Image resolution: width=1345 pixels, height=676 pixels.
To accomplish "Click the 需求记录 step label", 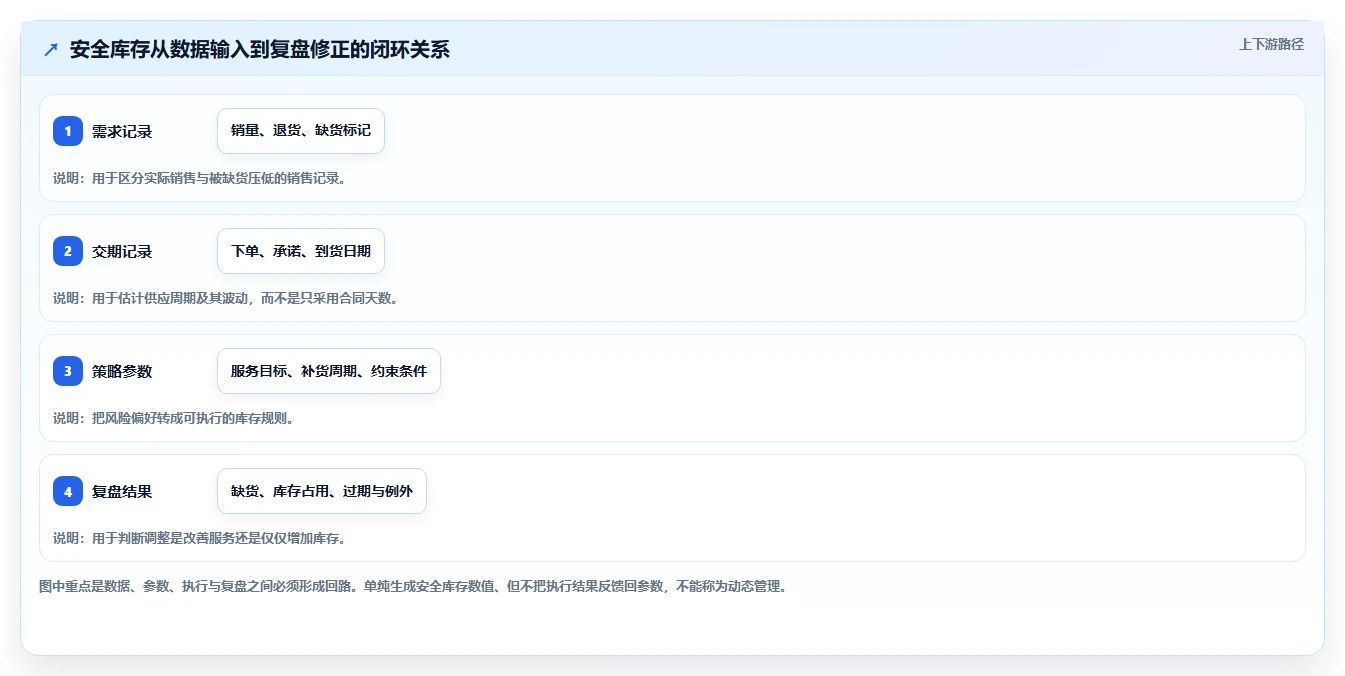I will coord(122,131).
